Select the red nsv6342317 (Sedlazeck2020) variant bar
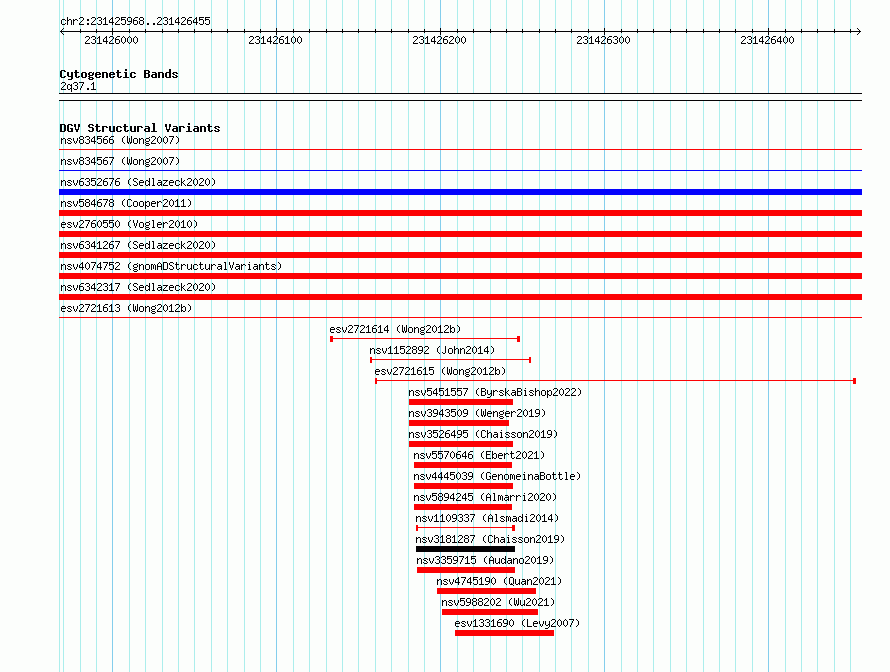 (460, 297)
